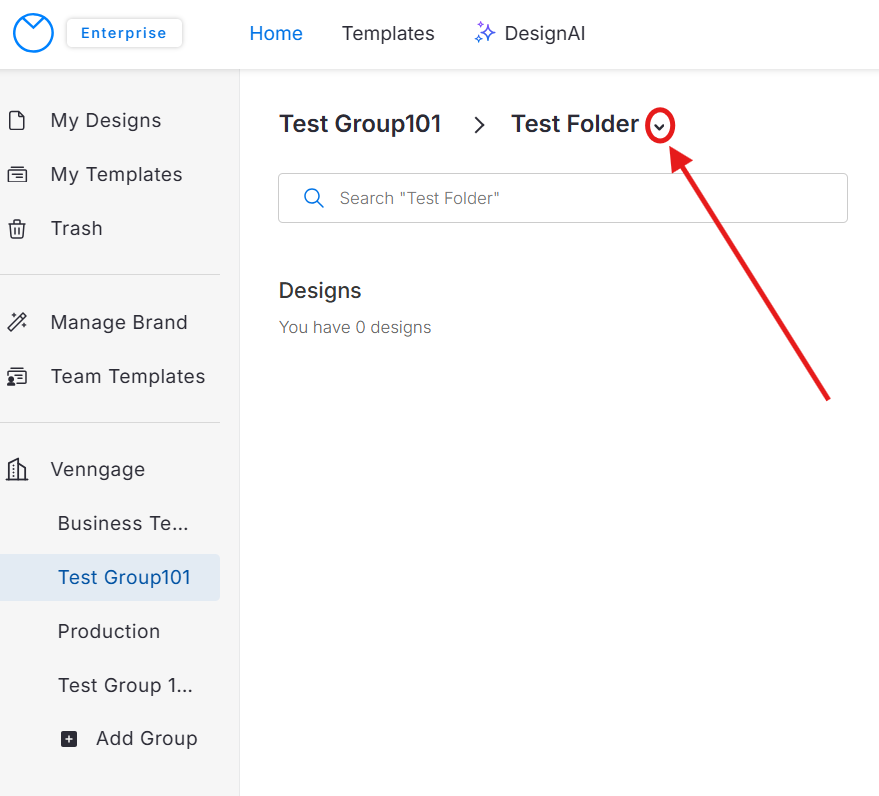This screenshot has width=879, height=796.
Task: Click the My Templates icon in sidebar
Action: coord(17,175)
